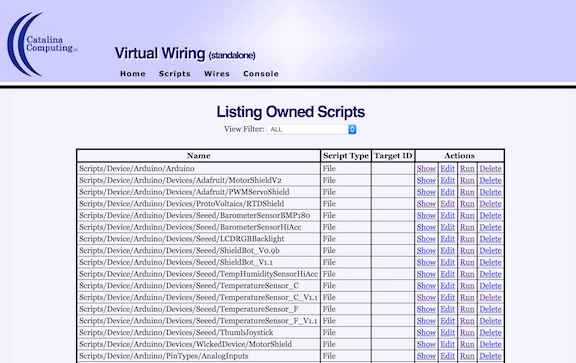
Task: Run the ShieldBot_V0.9b script
Action: click(467, 251)
